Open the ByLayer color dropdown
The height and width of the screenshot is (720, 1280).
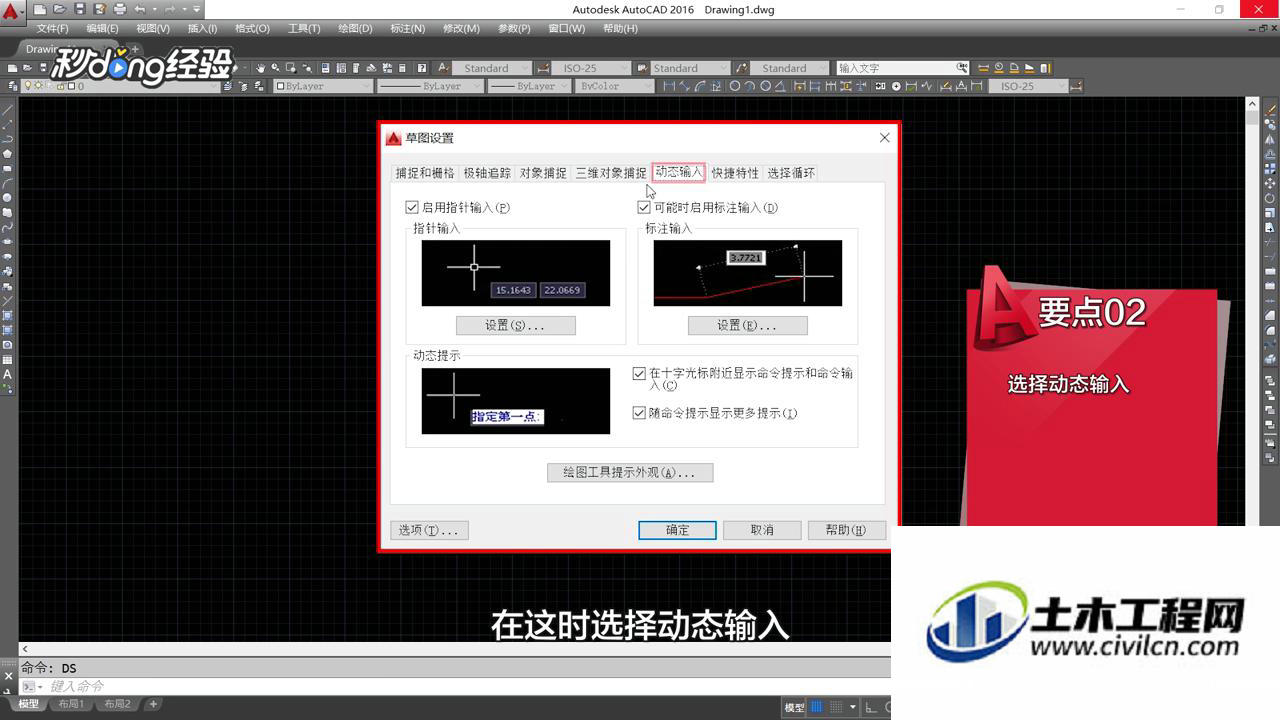(323, 86)
